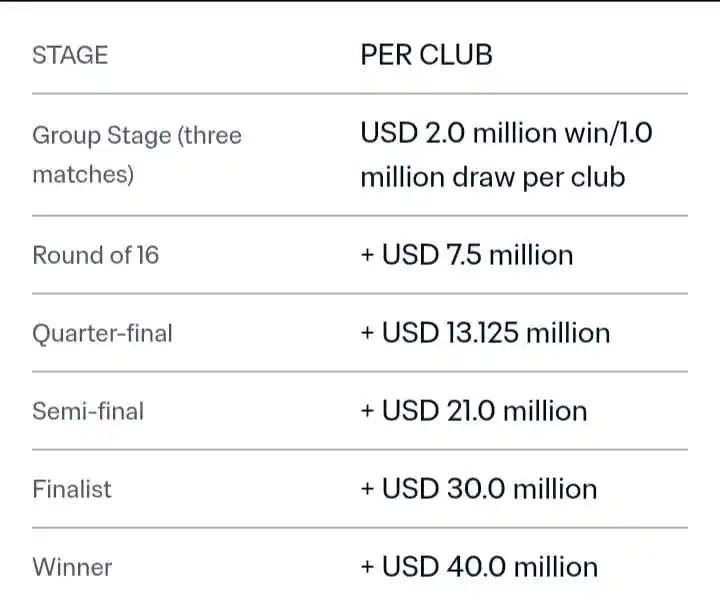The image size is (720, 602).
Task: Select the Finalist row label
Action: tap(72, 489)
